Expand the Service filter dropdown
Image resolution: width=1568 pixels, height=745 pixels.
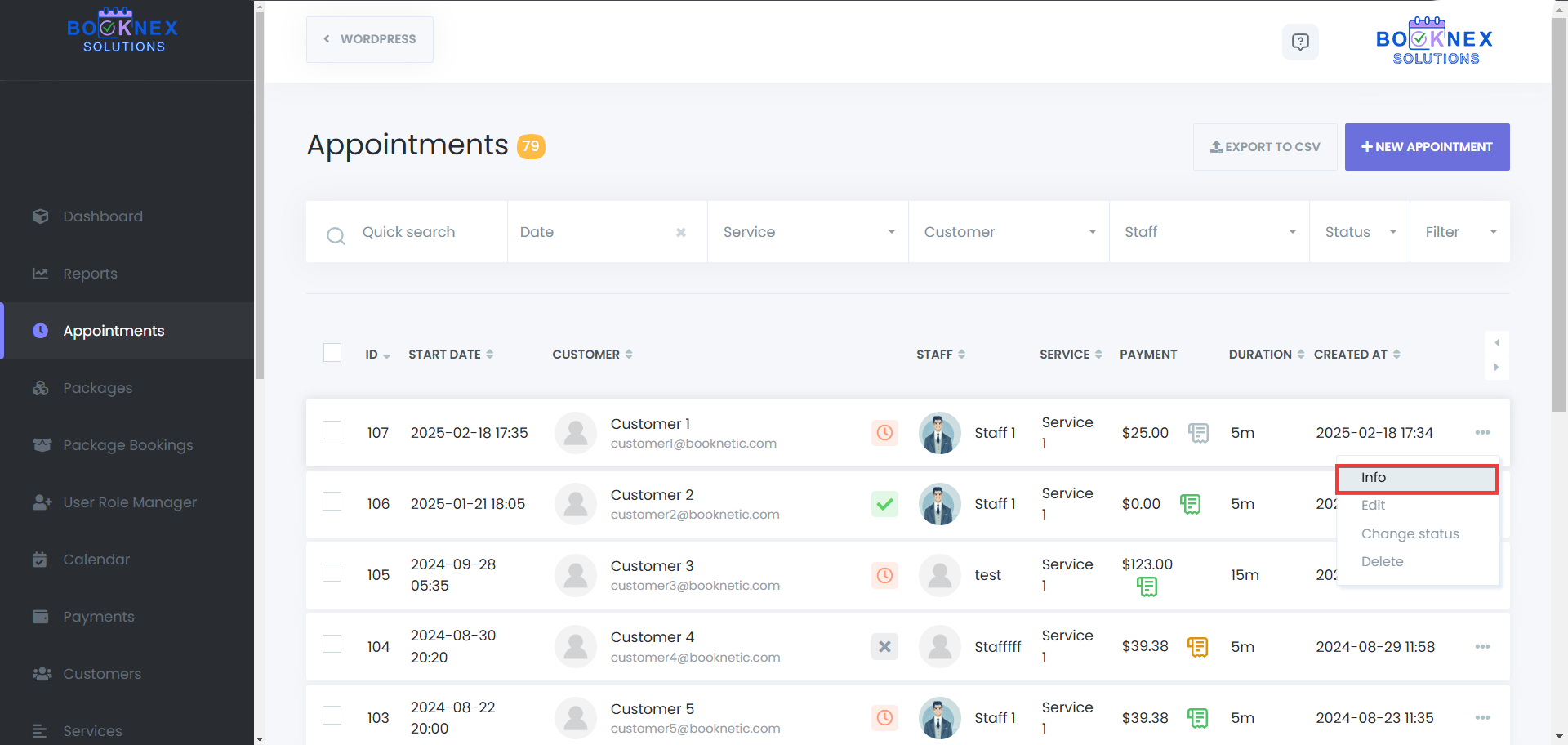click(808, 232)
